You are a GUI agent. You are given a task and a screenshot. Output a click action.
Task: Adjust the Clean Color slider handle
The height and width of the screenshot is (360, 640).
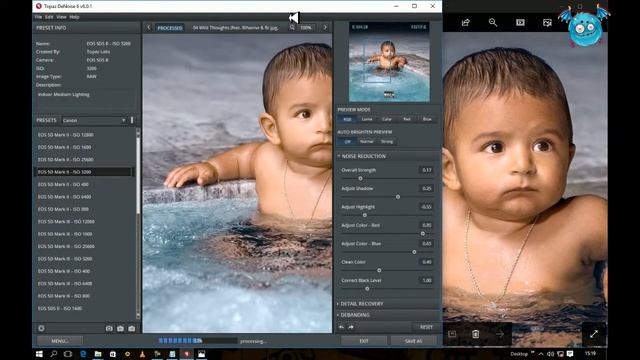pyautogui.click(x=379, y=270)
